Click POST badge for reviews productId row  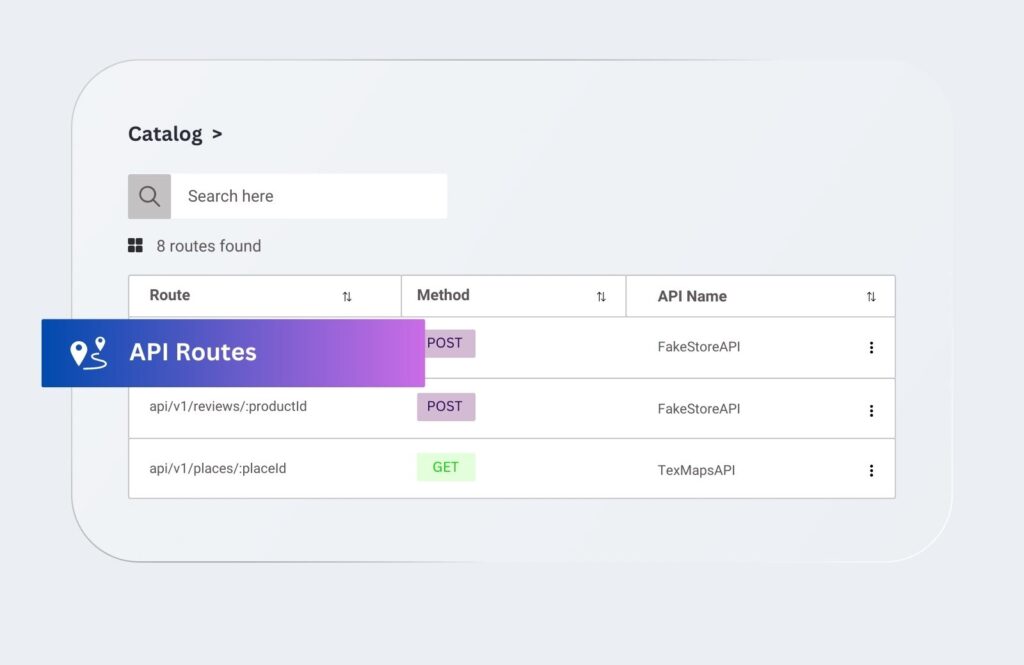pyautogui.click(x=446, y=406)
